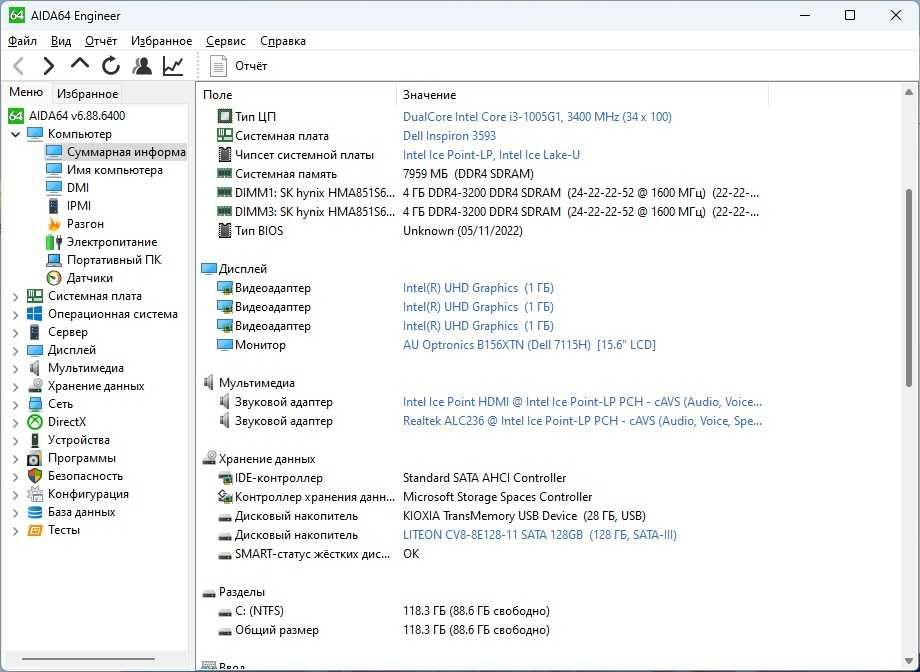
Task: Click the battery icon next to Электропитание
Action: 54,242
